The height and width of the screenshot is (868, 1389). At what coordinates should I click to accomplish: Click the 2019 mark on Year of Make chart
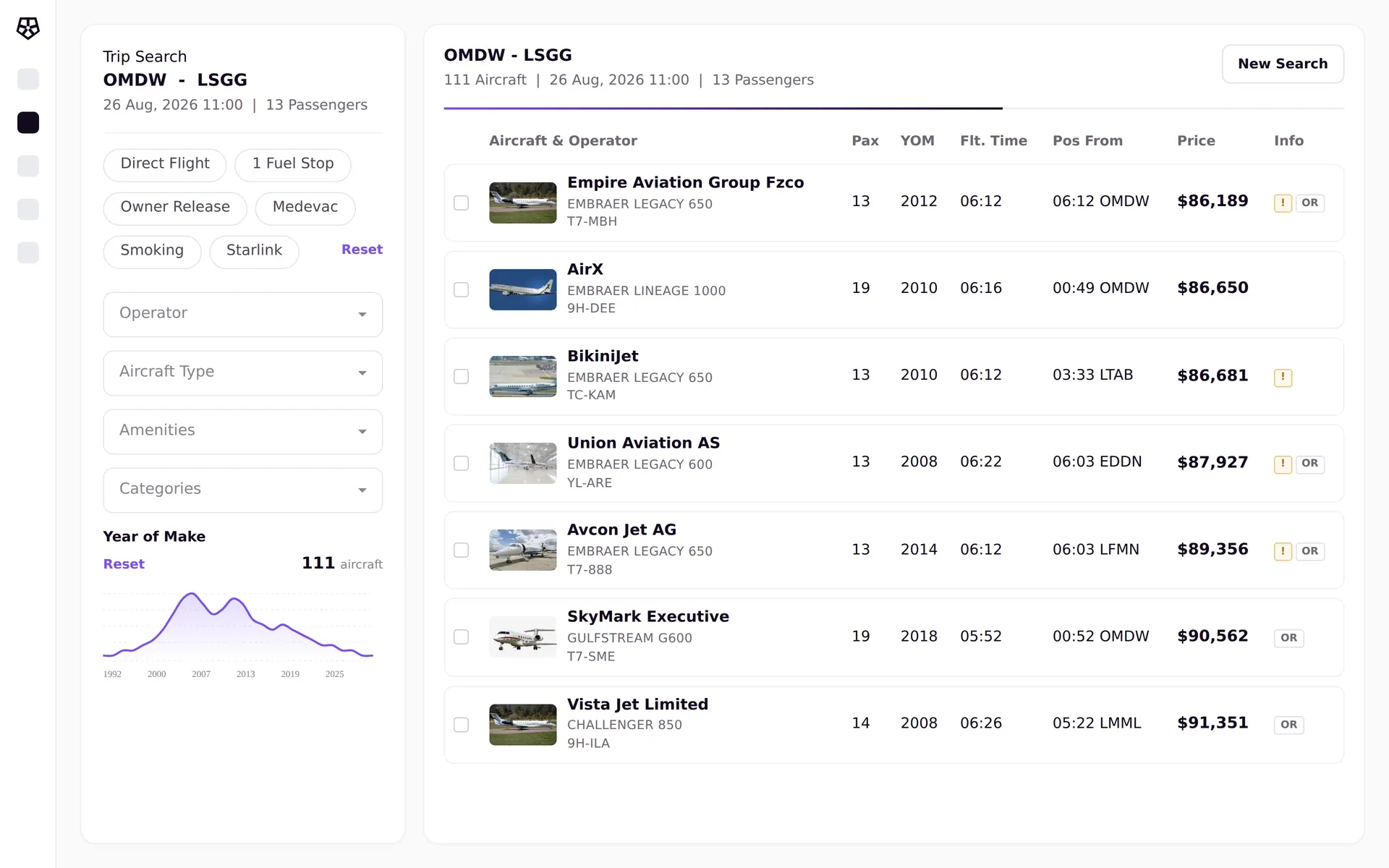pyautogui.click(x=290, y=674)
